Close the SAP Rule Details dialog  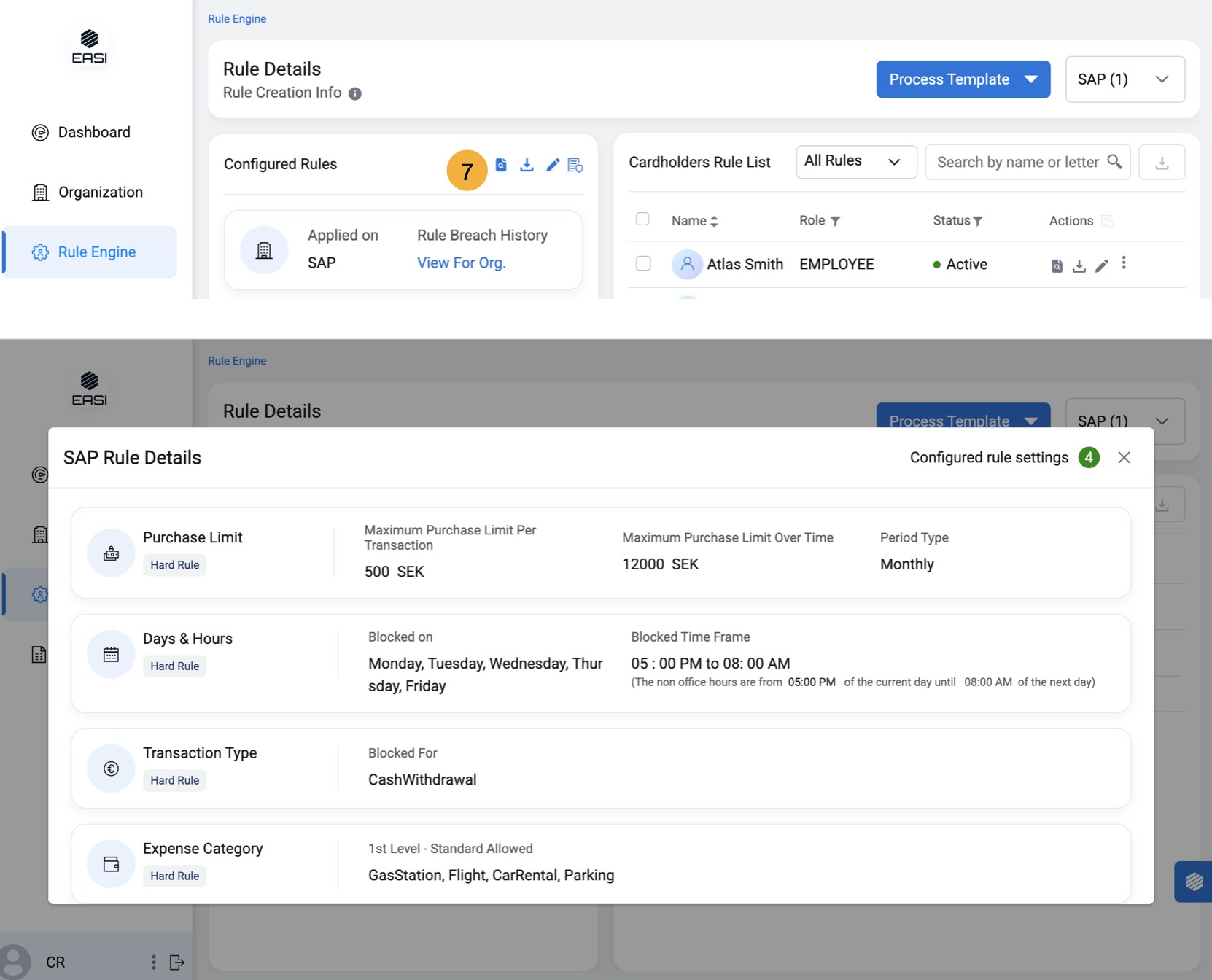point(1124,457)
